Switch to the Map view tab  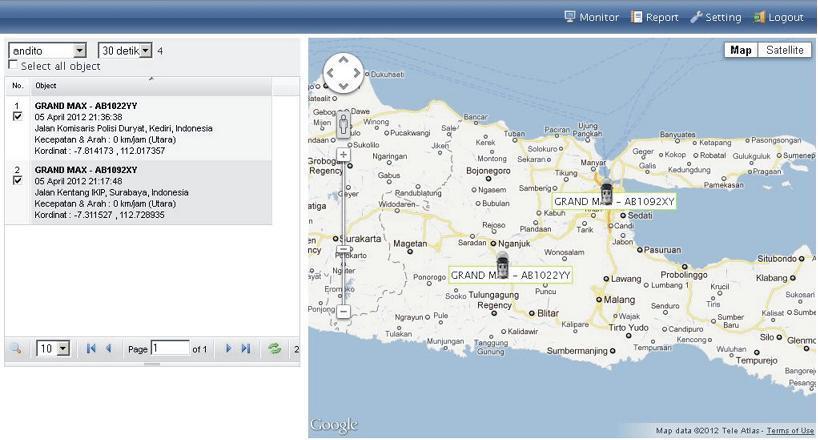741,50
